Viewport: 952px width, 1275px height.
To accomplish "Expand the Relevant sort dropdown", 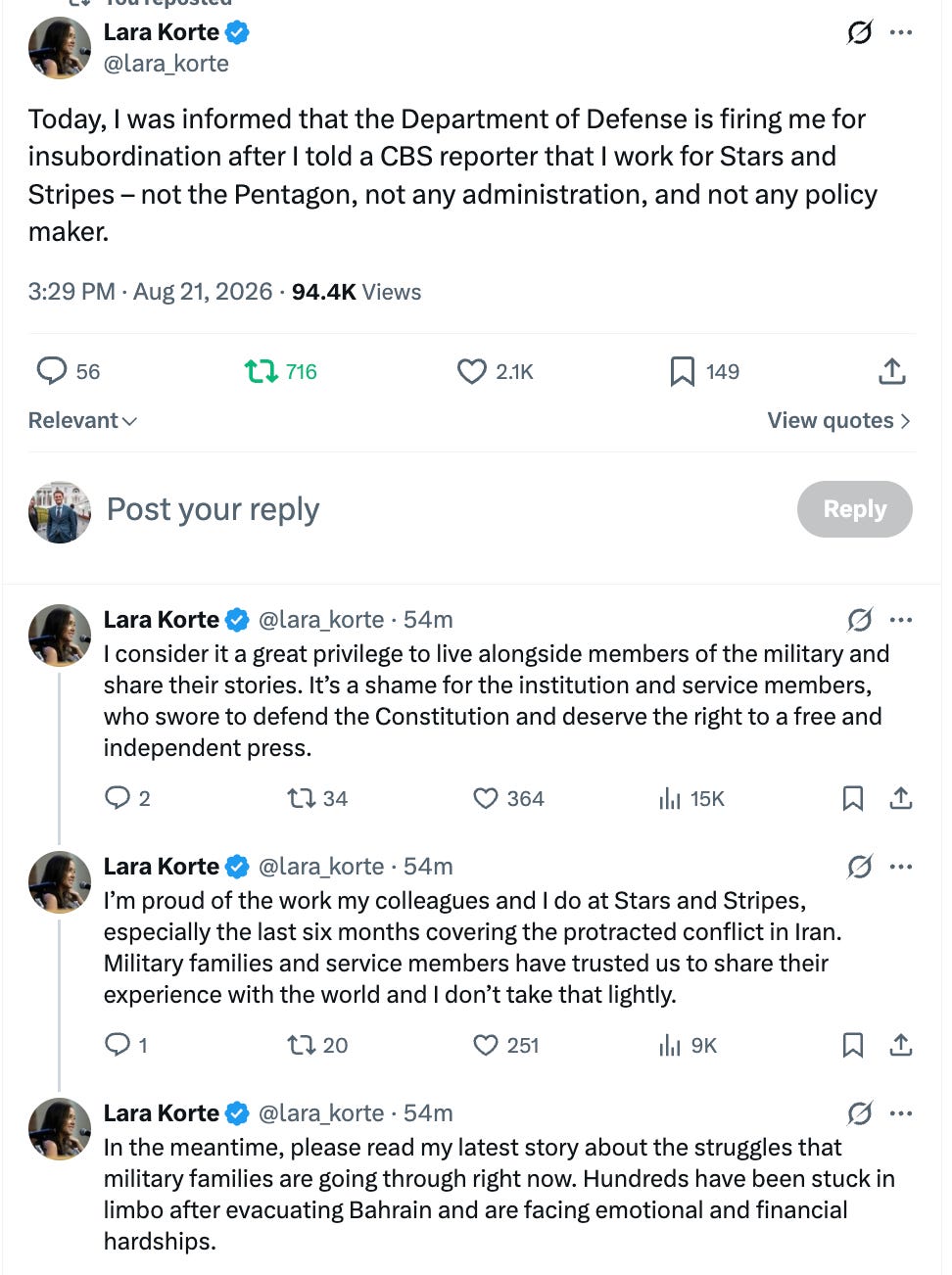I will coord(82,420).
